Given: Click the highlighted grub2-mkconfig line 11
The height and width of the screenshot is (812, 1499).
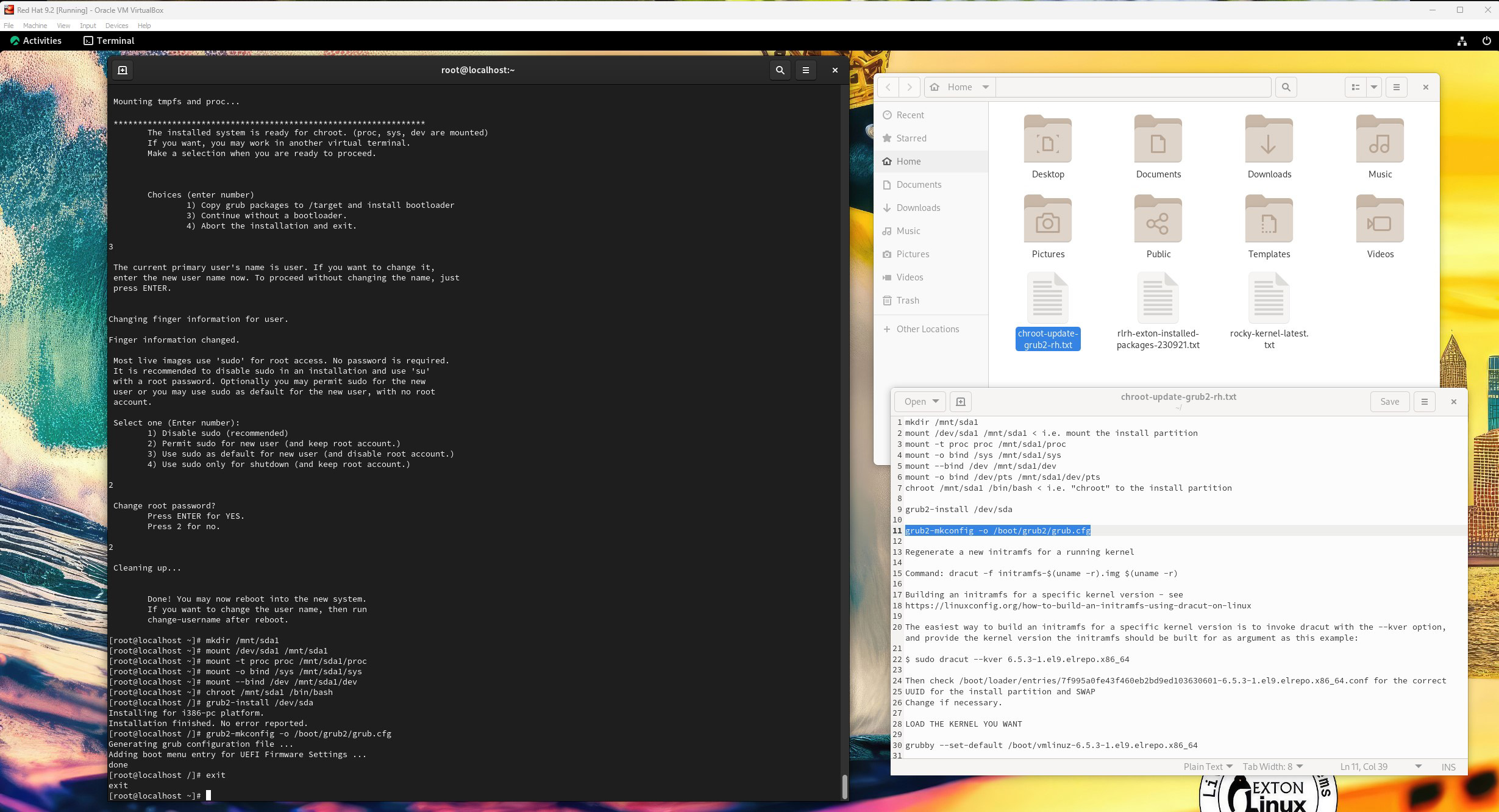Looking at the screenshot, I should pyautogui.click(x=997, y=531).
